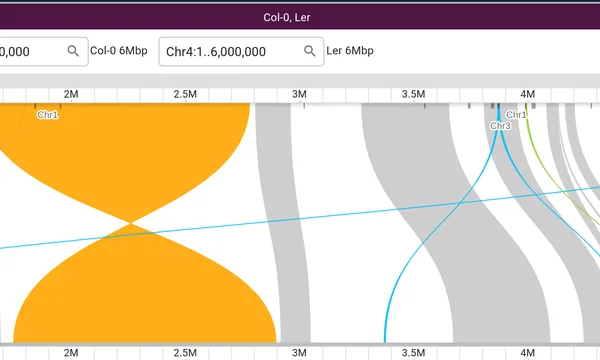Click the search icon in the Col-0 location box
This screenshot has height=360, width=600.
[73, 51]
